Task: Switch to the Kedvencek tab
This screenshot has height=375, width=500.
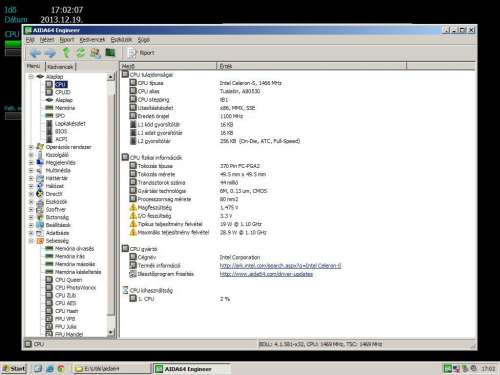Action: [60, 67]
